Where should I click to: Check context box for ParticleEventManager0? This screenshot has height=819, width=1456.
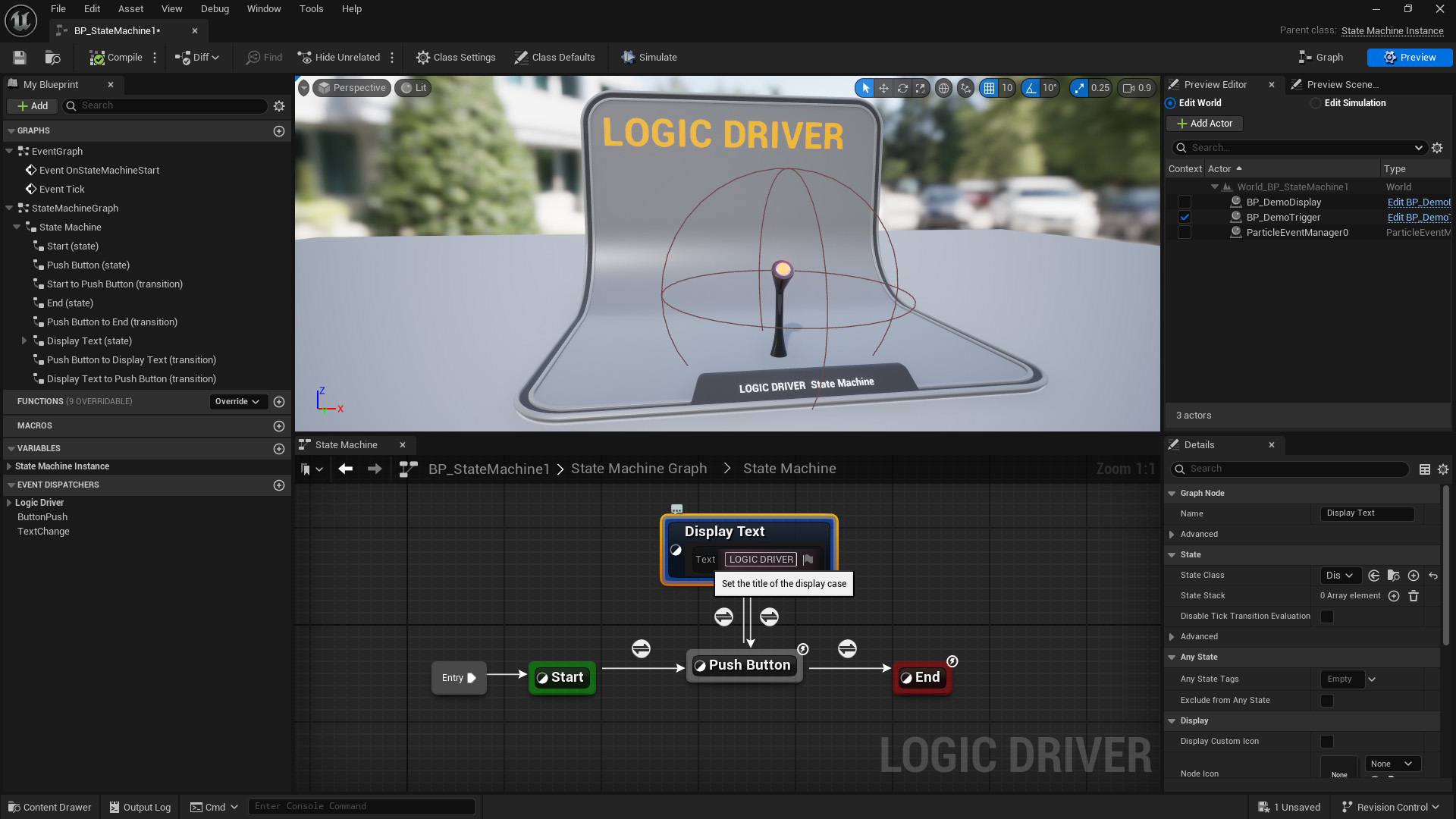click(1185, 233)
